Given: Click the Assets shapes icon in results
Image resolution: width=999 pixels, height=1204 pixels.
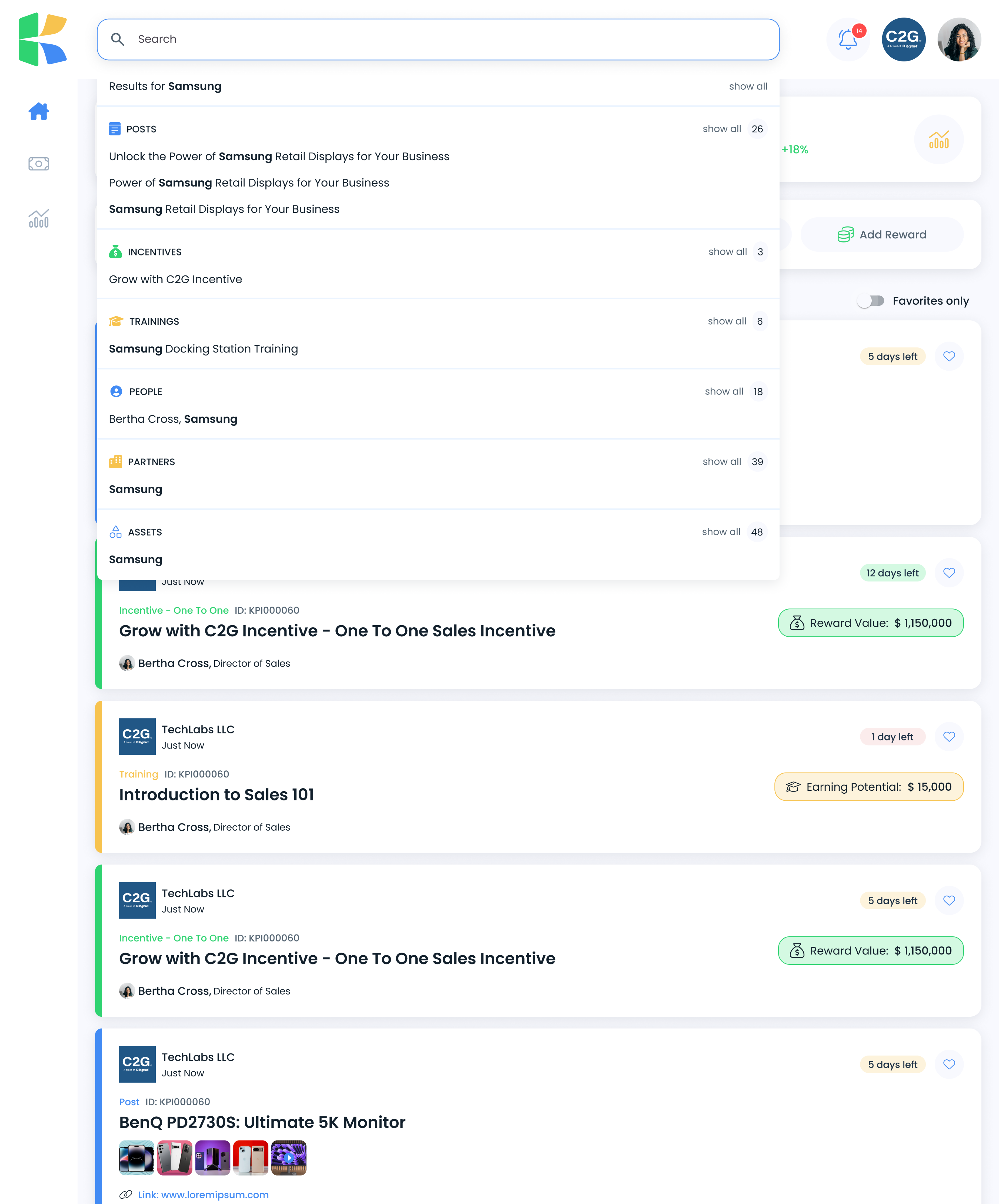Looking at the screenshot, I should 115,531.
